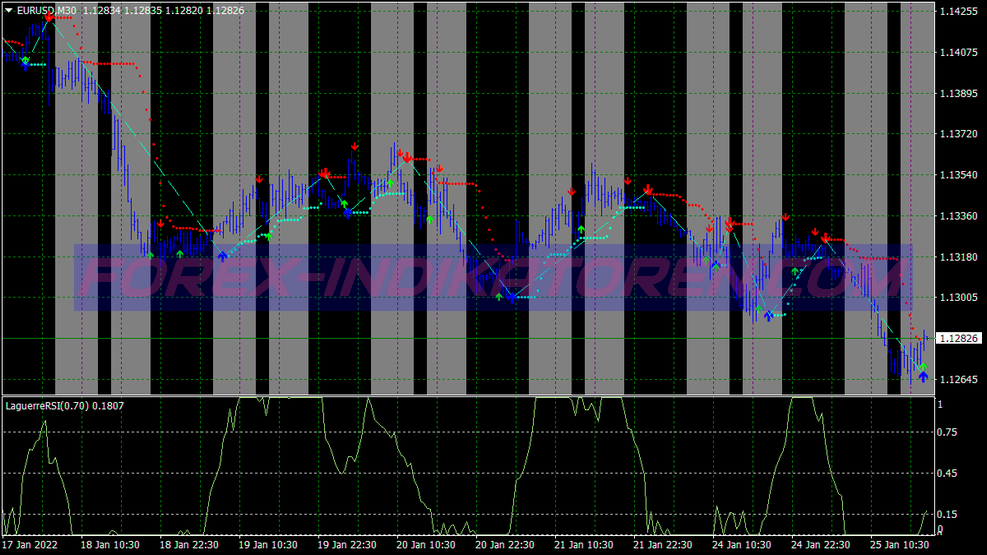Click the 19 Jan 10:30 time label
987x555 pixels.
click(x=268, y=545)
